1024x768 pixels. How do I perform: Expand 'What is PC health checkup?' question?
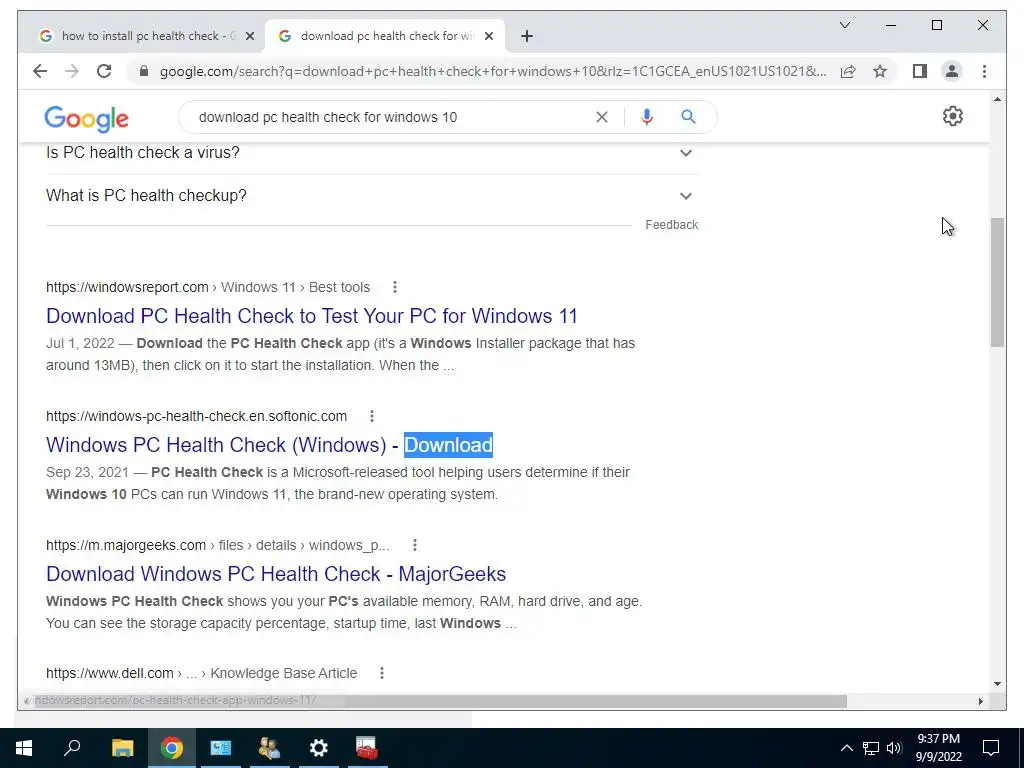point(372,195)
